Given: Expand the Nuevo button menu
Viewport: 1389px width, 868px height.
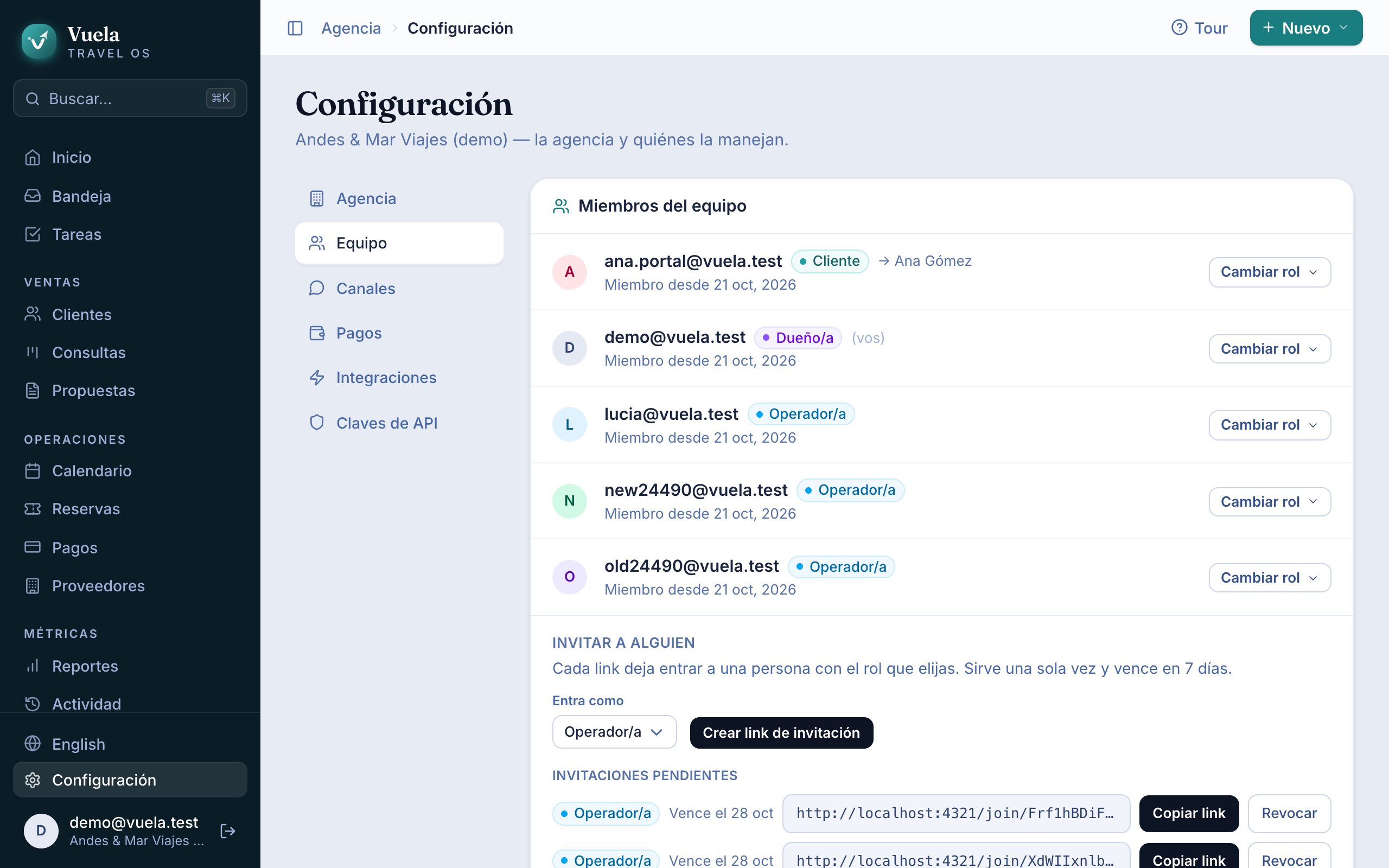Looking at the screenshot, I should 1306,28.
